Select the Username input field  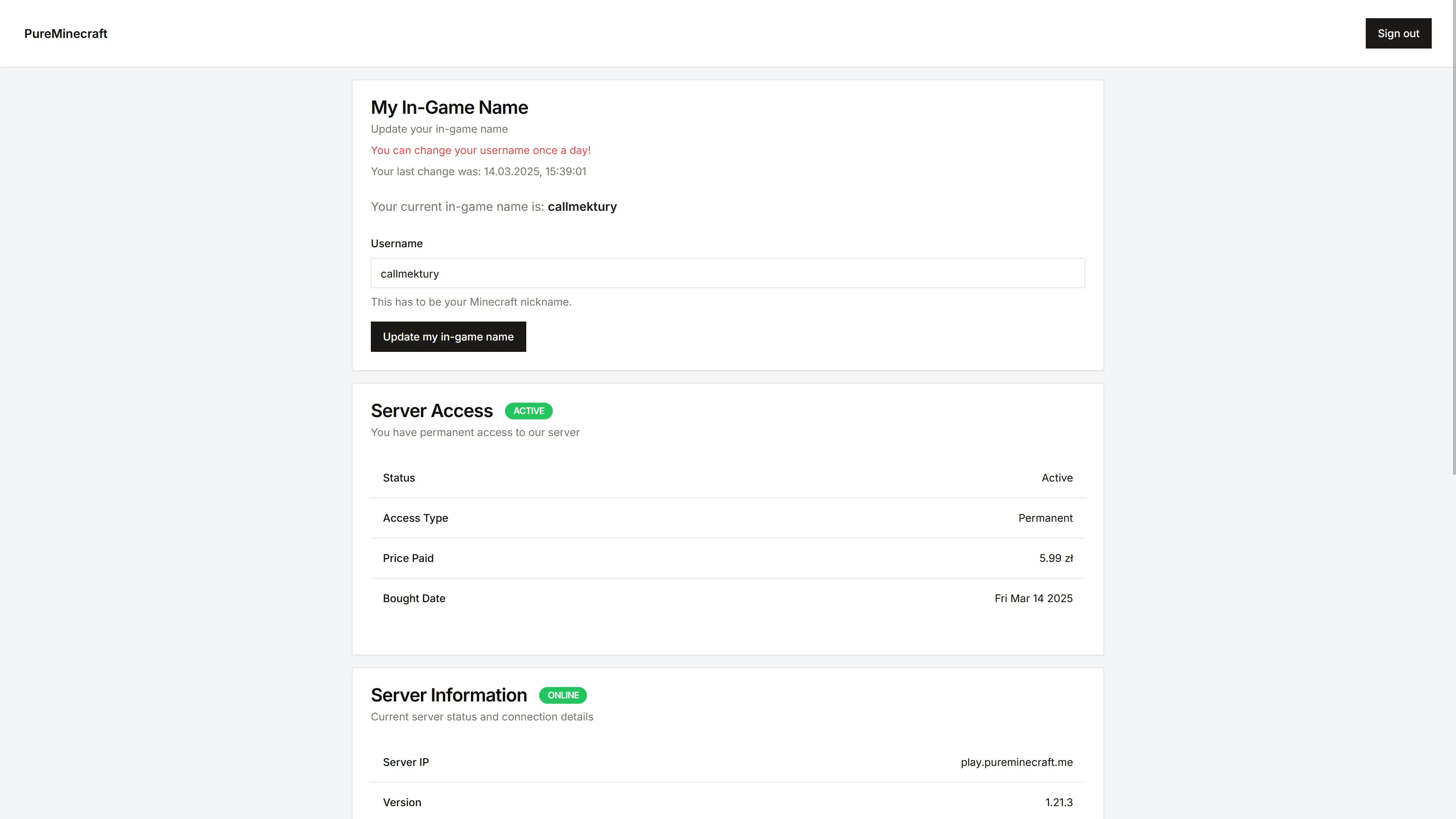coord(728,273)
